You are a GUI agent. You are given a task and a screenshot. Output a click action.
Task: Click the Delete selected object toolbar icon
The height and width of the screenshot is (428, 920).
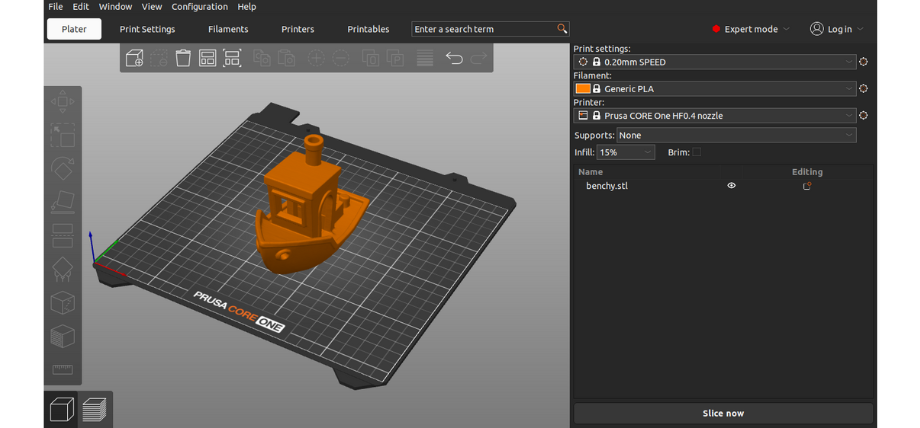159,58
